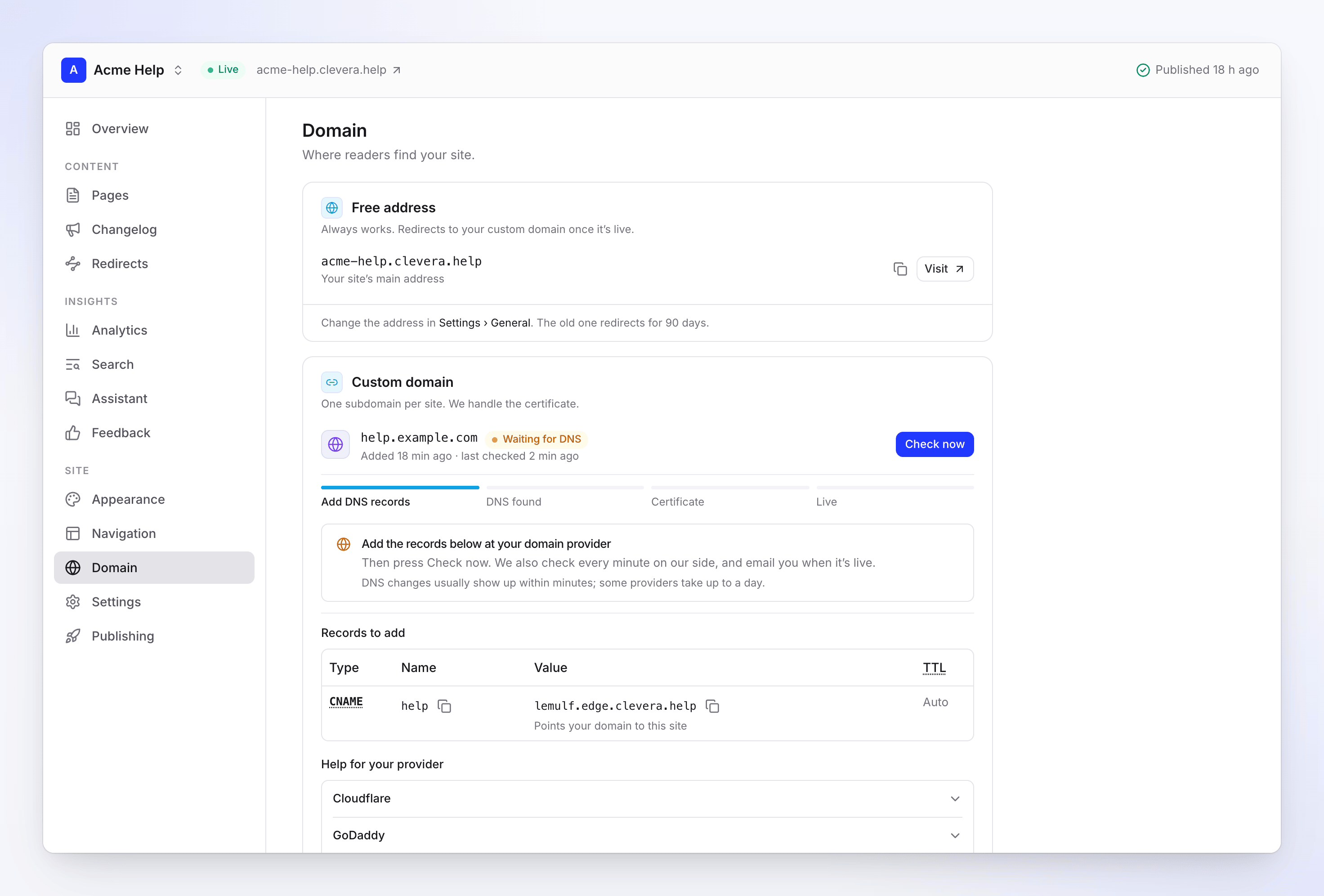This screenshot has width=1324, height=896.
Task: Open acme-help.clevera.help link in header
Action: pyautogui.click(x=329, y=70)
